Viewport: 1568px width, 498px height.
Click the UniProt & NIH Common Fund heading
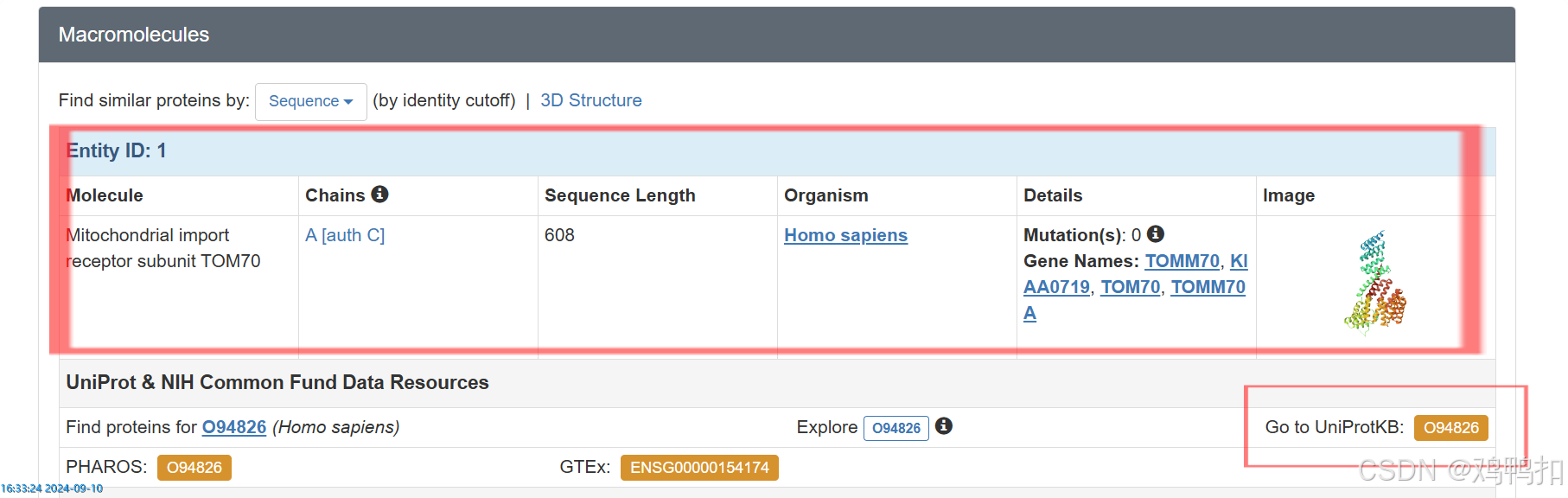pyautogui.click(x=277, y=382)
